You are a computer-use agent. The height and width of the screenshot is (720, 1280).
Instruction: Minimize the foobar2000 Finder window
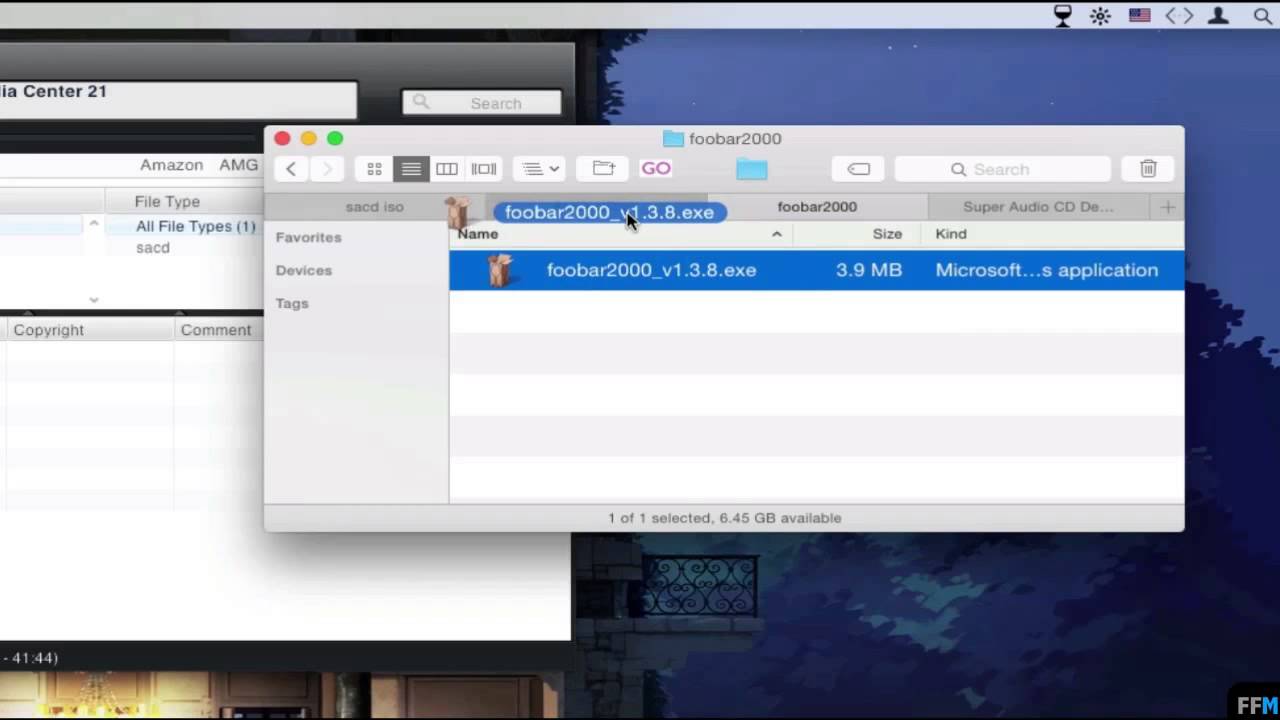click(308, 139)
